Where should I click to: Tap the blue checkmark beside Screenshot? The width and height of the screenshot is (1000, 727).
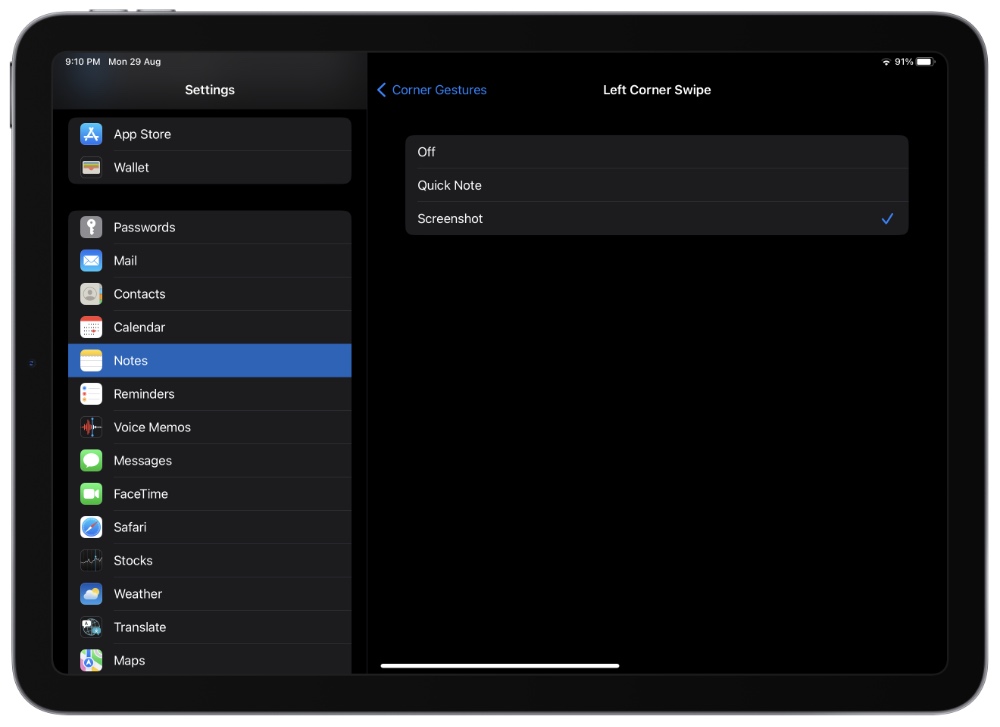click(887, 219)
